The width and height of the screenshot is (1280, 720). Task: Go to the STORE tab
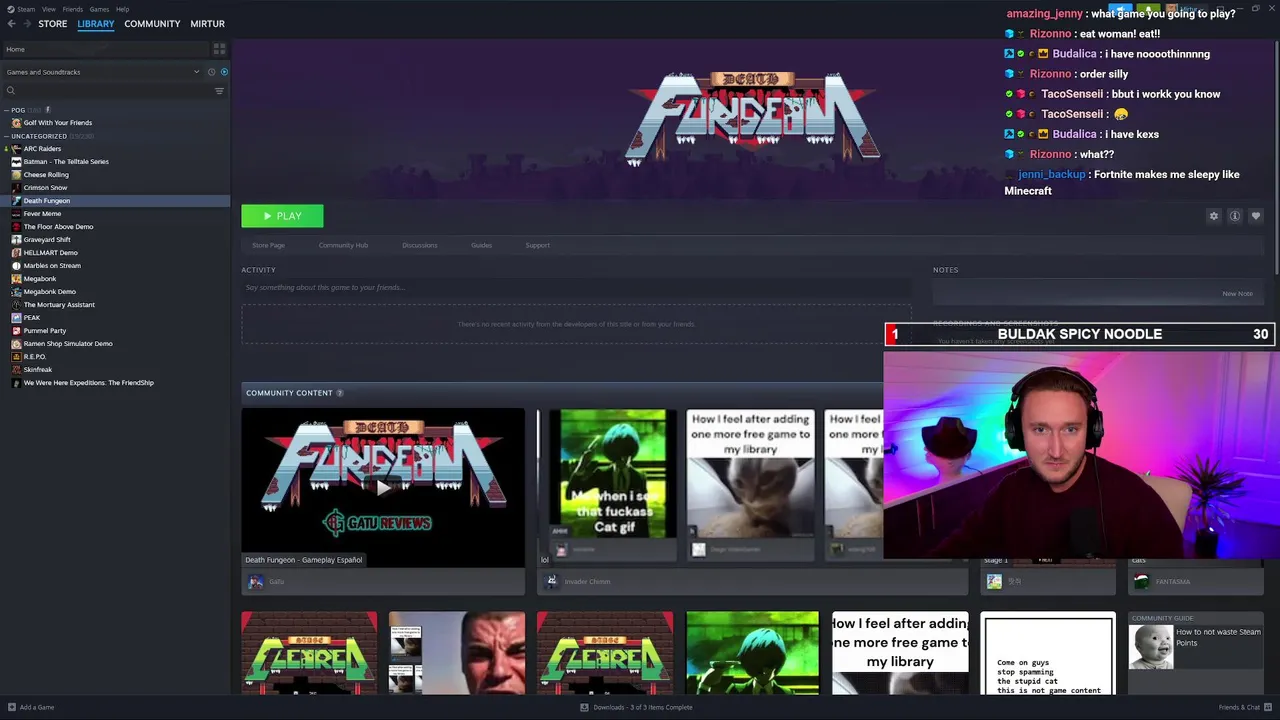pyautogui.click(x=53, y=24)
